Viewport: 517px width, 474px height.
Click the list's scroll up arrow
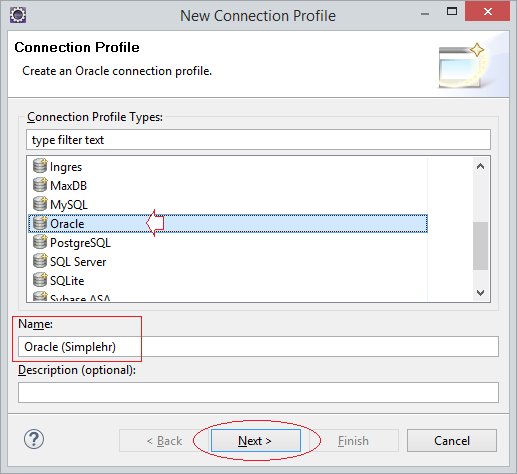click(x=480, y=166)
